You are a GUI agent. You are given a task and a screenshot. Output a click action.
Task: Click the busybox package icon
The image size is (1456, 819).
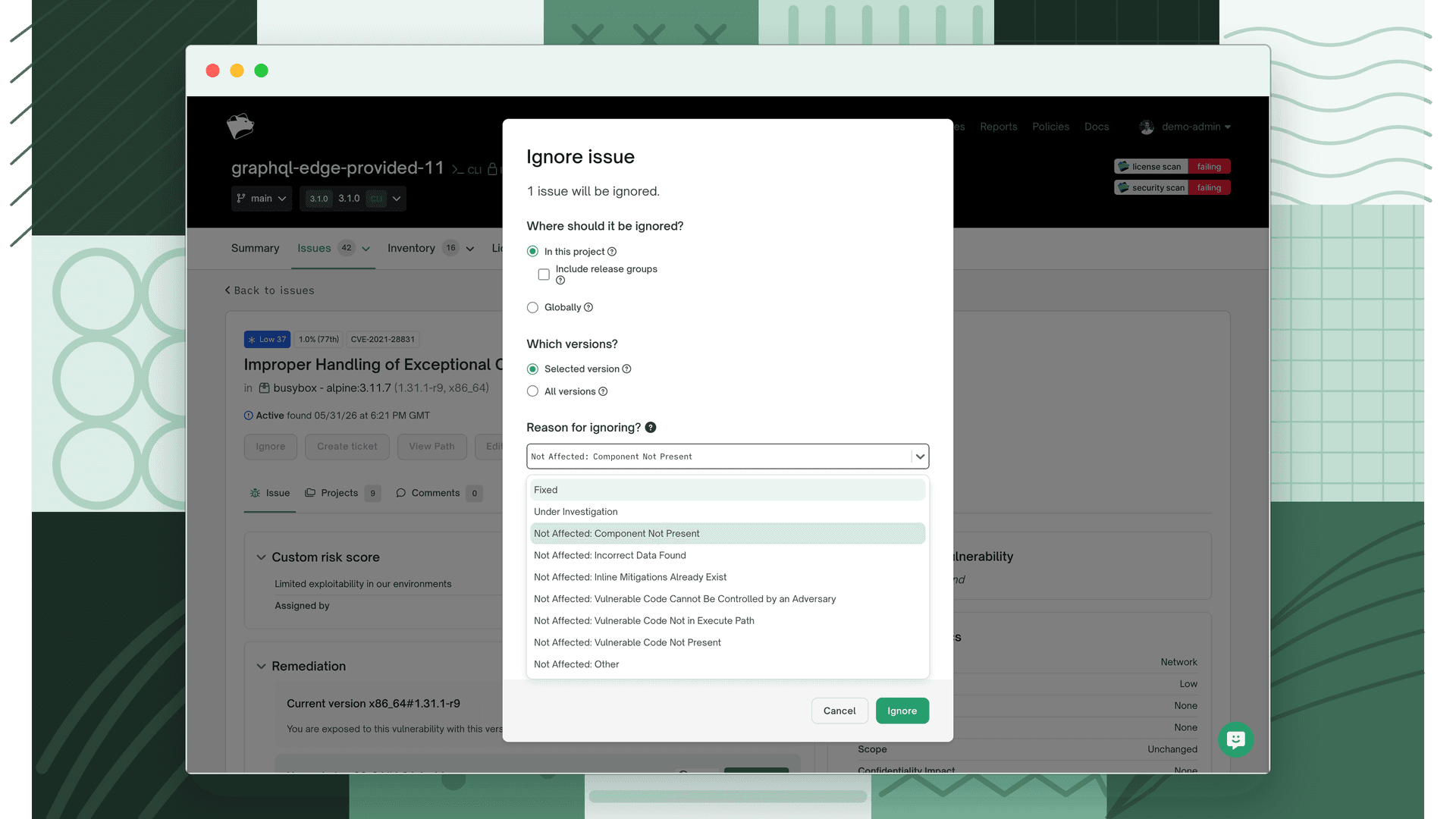(x=264, y=388)
